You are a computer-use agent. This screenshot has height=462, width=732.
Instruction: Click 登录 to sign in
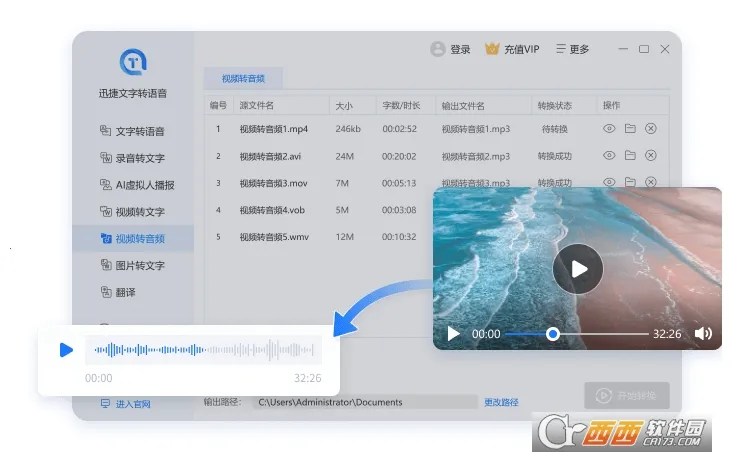click(x=450, y=49)
